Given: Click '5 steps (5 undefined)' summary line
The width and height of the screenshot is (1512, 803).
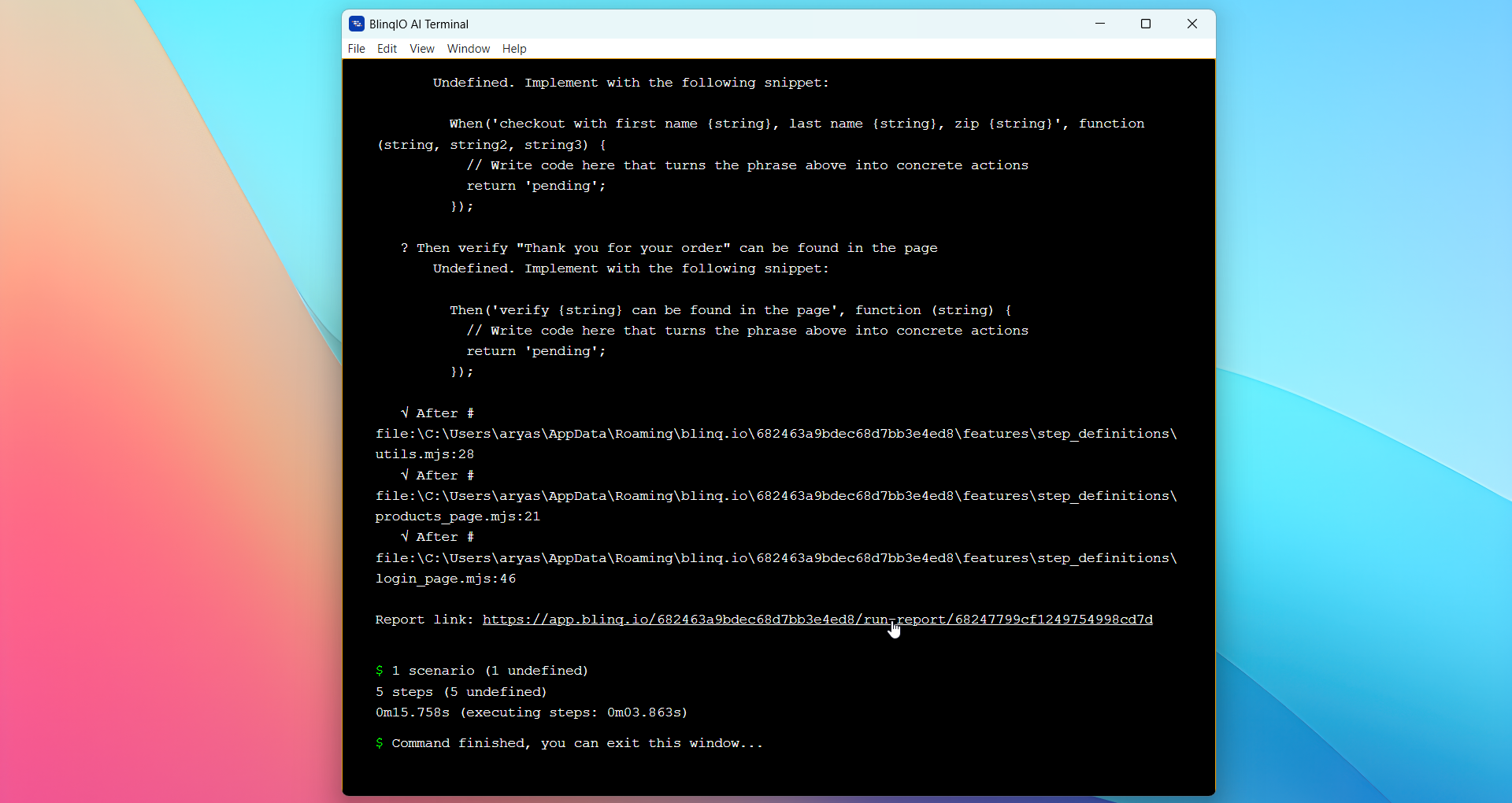Looking at the screenshot, I should (x=461, y=692).
